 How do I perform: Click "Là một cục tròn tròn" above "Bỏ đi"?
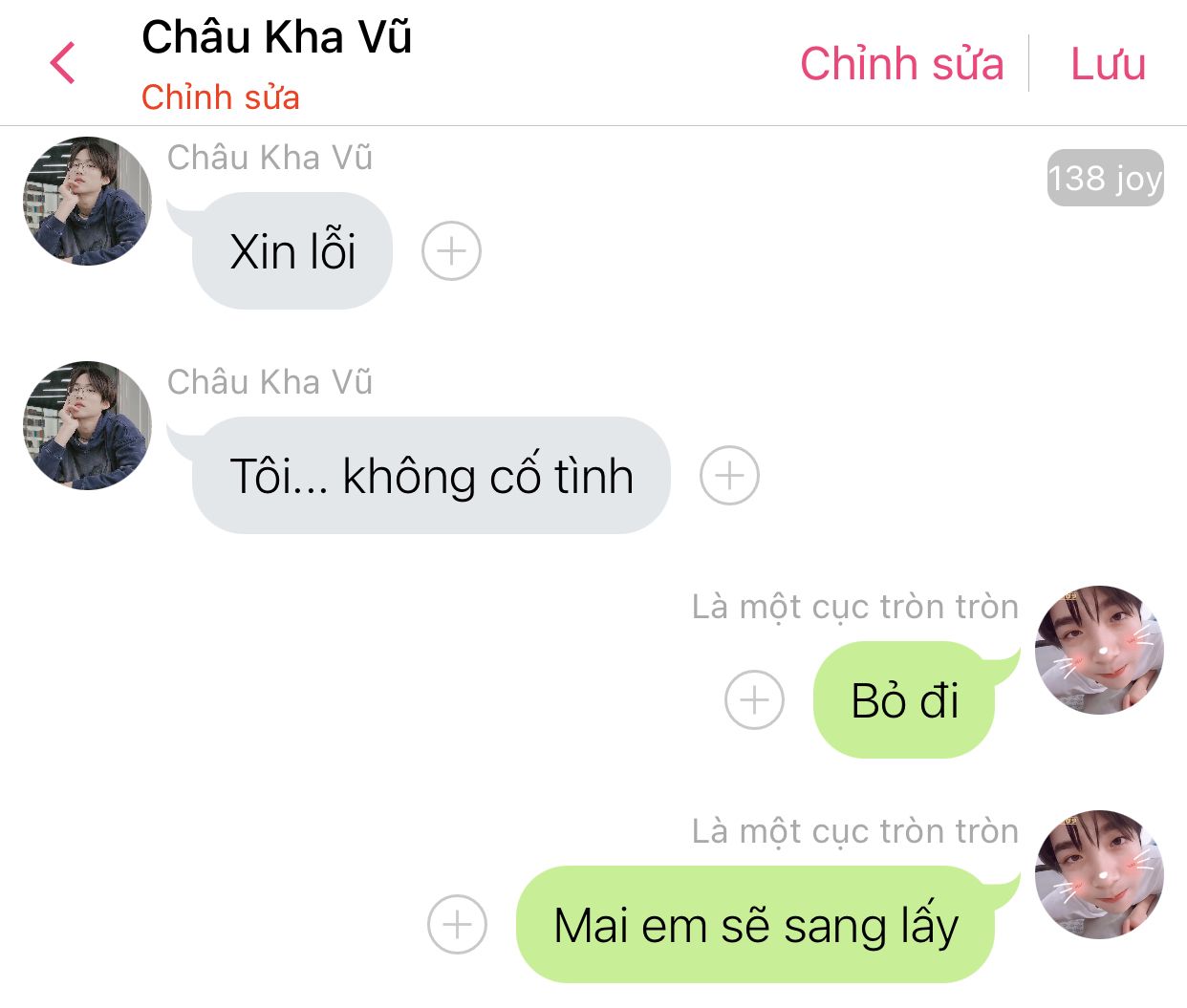click(855, 607)
